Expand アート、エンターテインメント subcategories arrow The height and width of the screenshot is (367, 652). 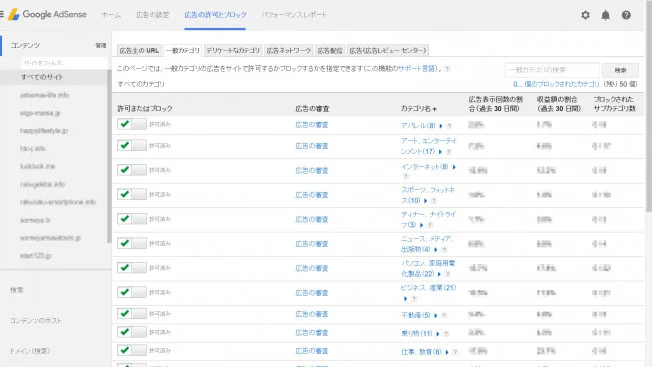(440, 152)
